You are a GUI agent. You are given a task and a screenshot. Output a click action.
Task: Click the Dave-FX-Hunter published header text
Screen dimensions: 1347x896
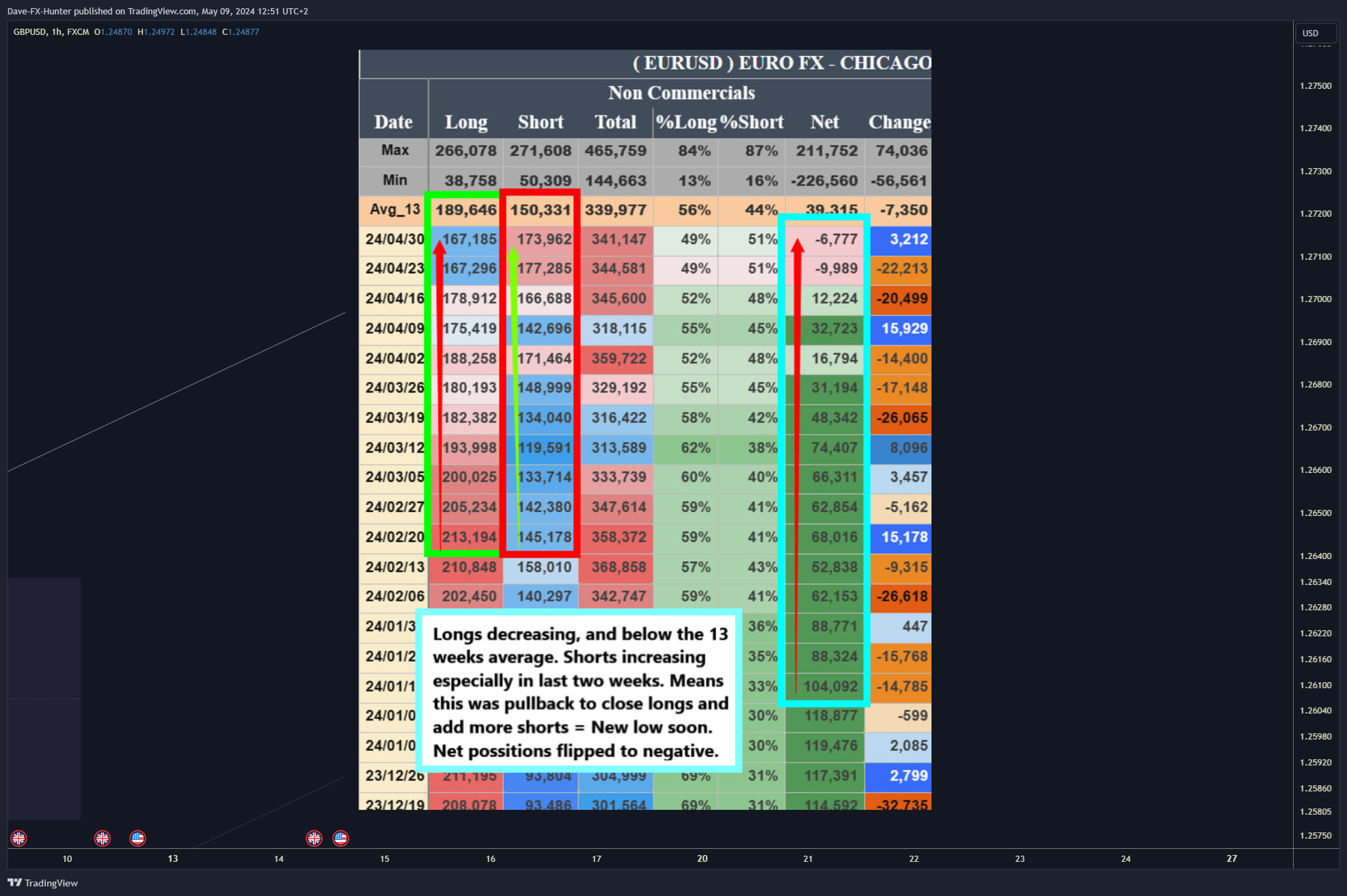pos(157,11)
